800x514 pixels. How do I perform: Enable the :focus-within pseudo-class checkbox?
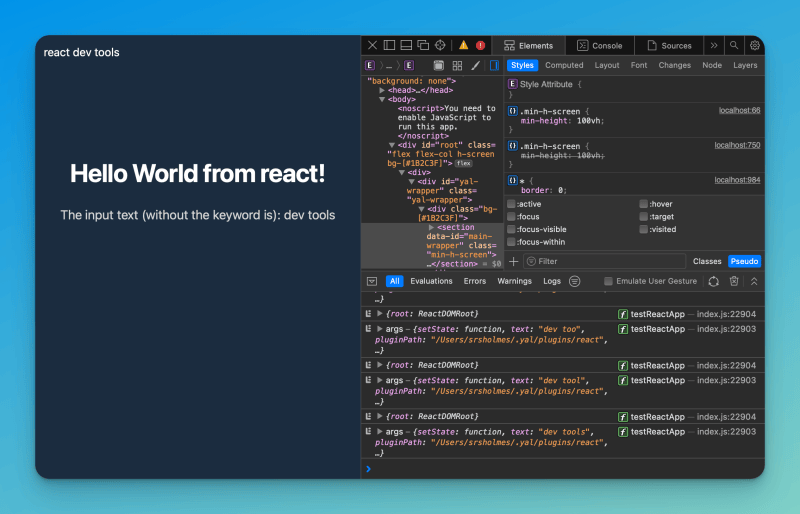click(511, 242)
